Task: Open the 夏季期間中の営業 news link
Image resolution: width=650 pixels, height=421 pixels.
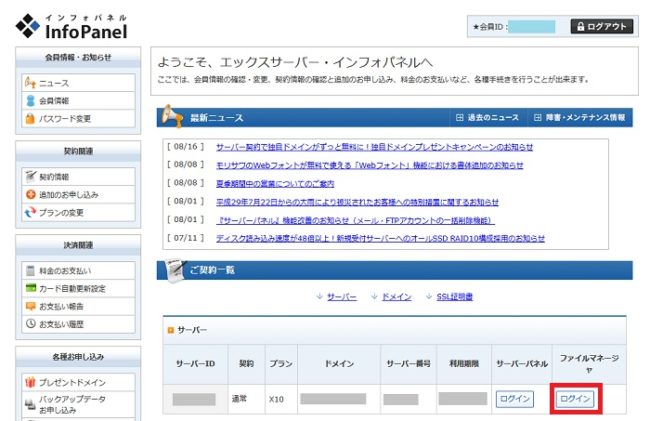Action: [x=275, y=184]
